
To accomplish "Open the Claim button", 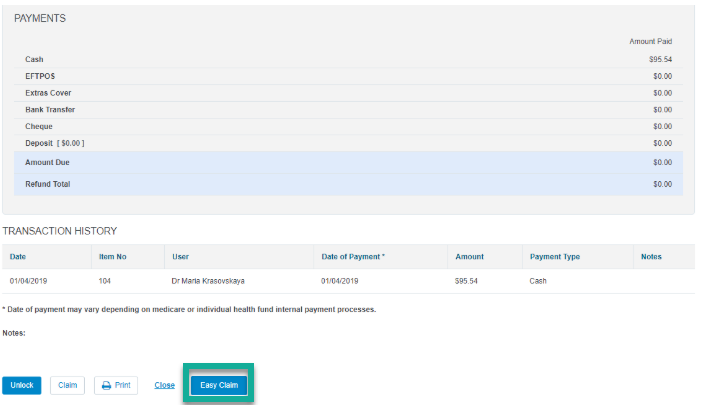I will click(x=67, y=385).
